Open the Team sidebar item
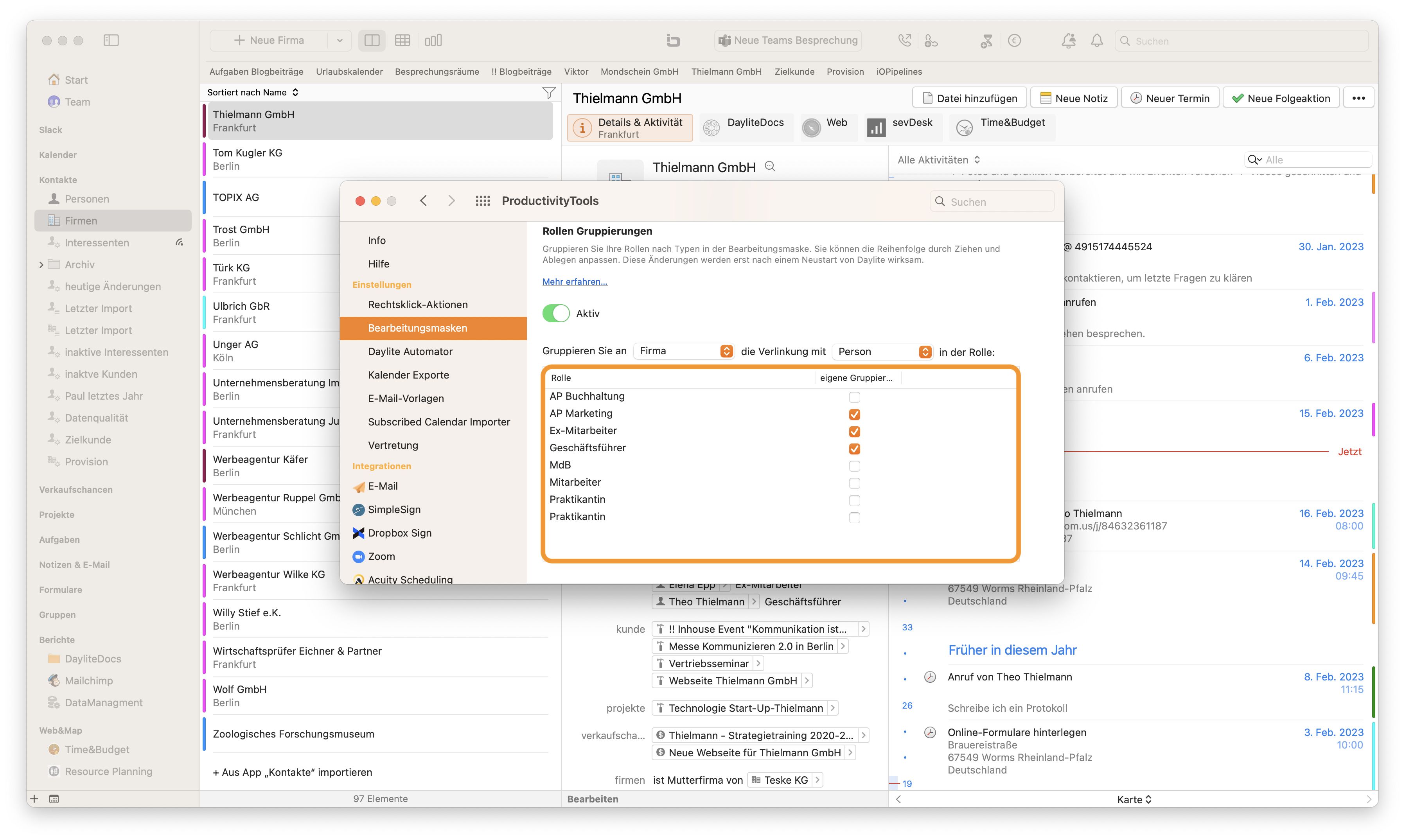The height and width of the screenshot is (840, 1405). pyautogui.click(x=77, y=102)
